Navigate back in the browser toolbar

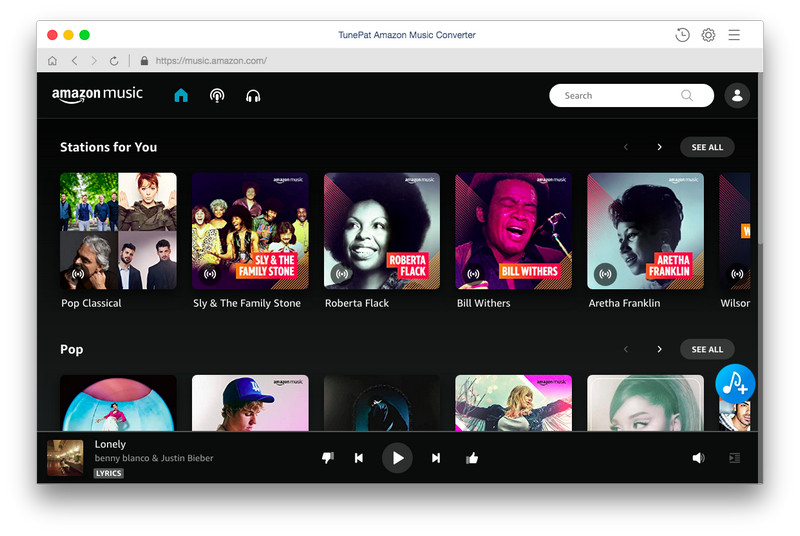(74, 61)
